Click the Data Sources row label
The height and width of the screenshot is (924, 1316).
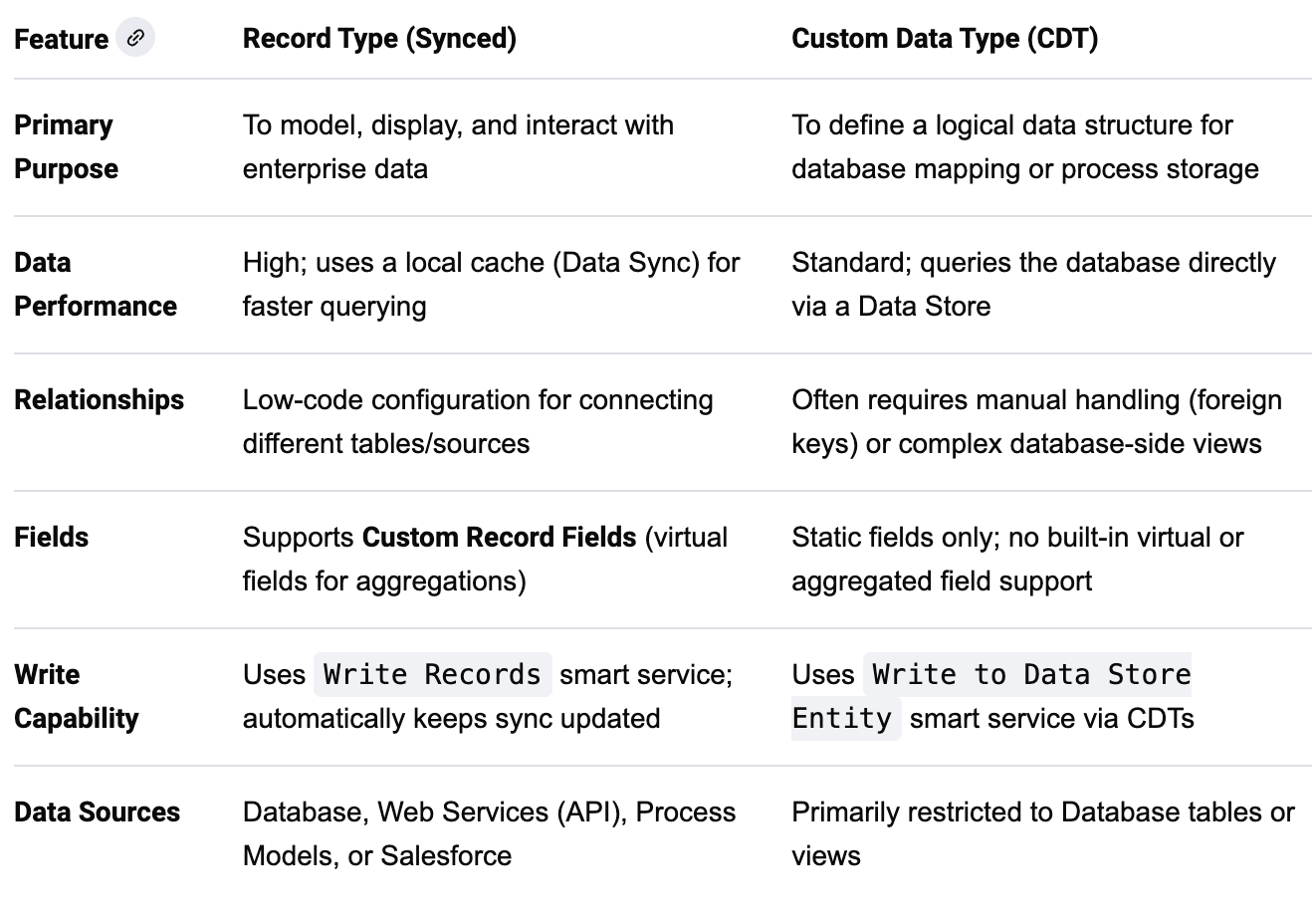98,811
